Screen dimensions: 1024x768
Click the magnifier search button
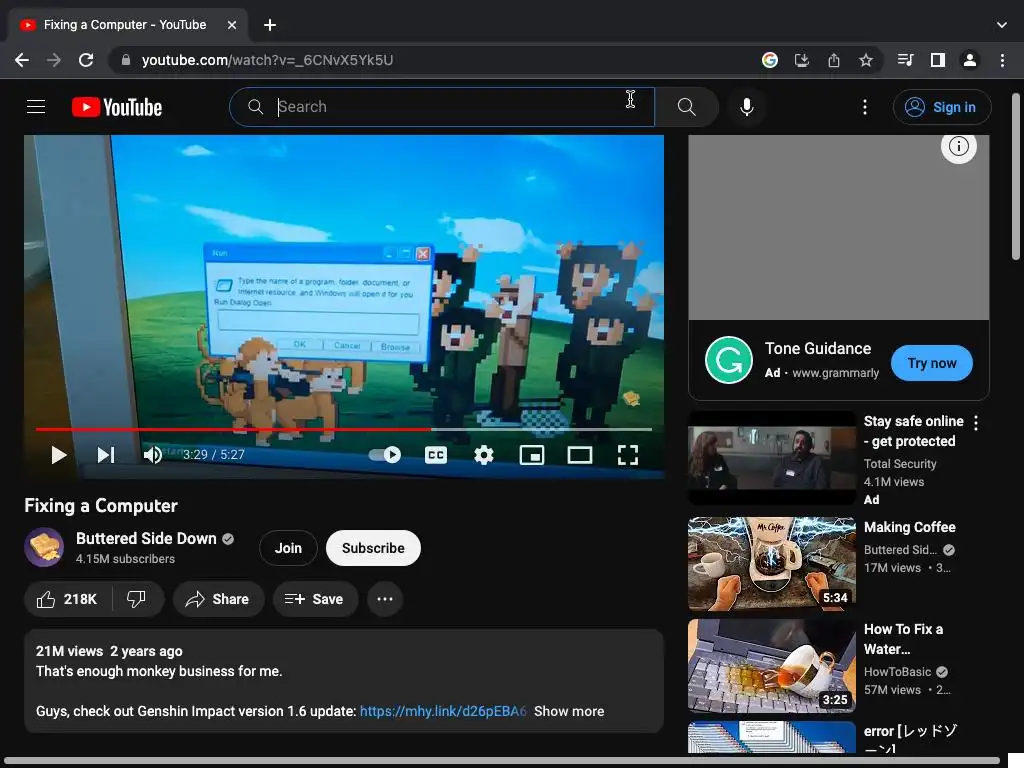click(686, 106)
